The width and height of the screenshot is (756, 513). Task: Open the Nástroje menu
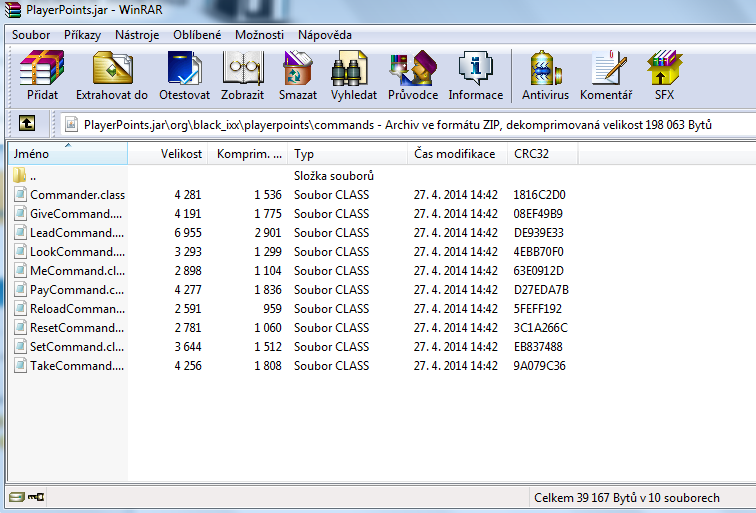(137, 34)
